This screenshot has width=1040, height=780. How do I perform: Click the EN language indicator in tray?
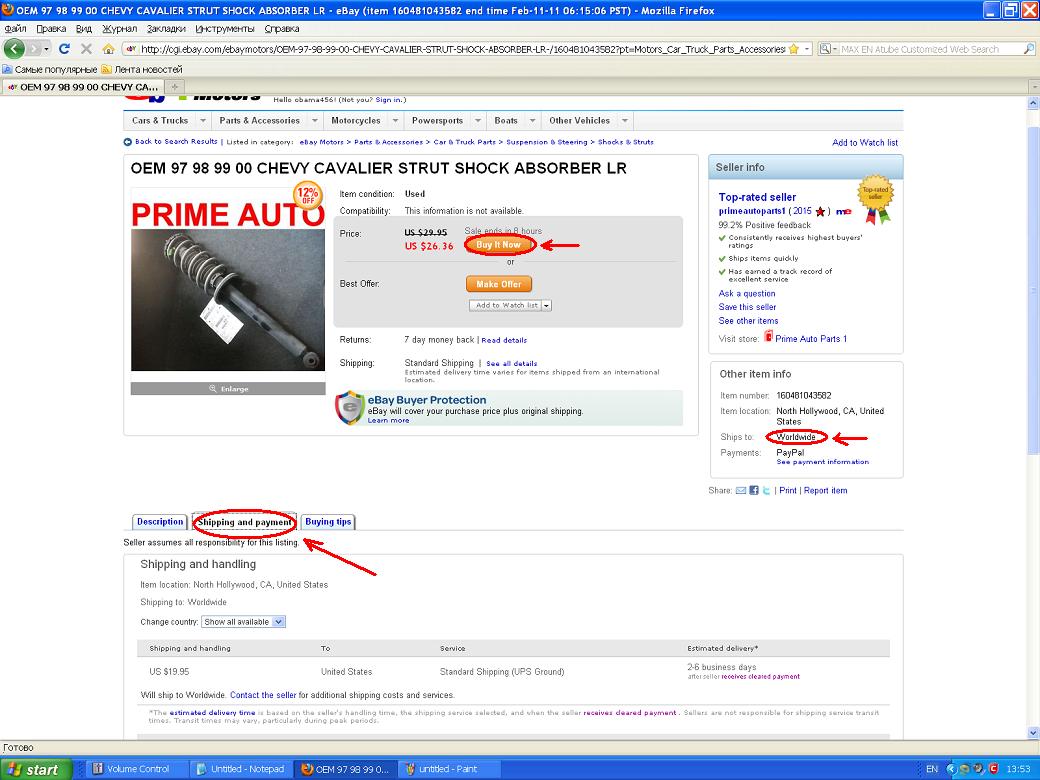tap(932, 769)
